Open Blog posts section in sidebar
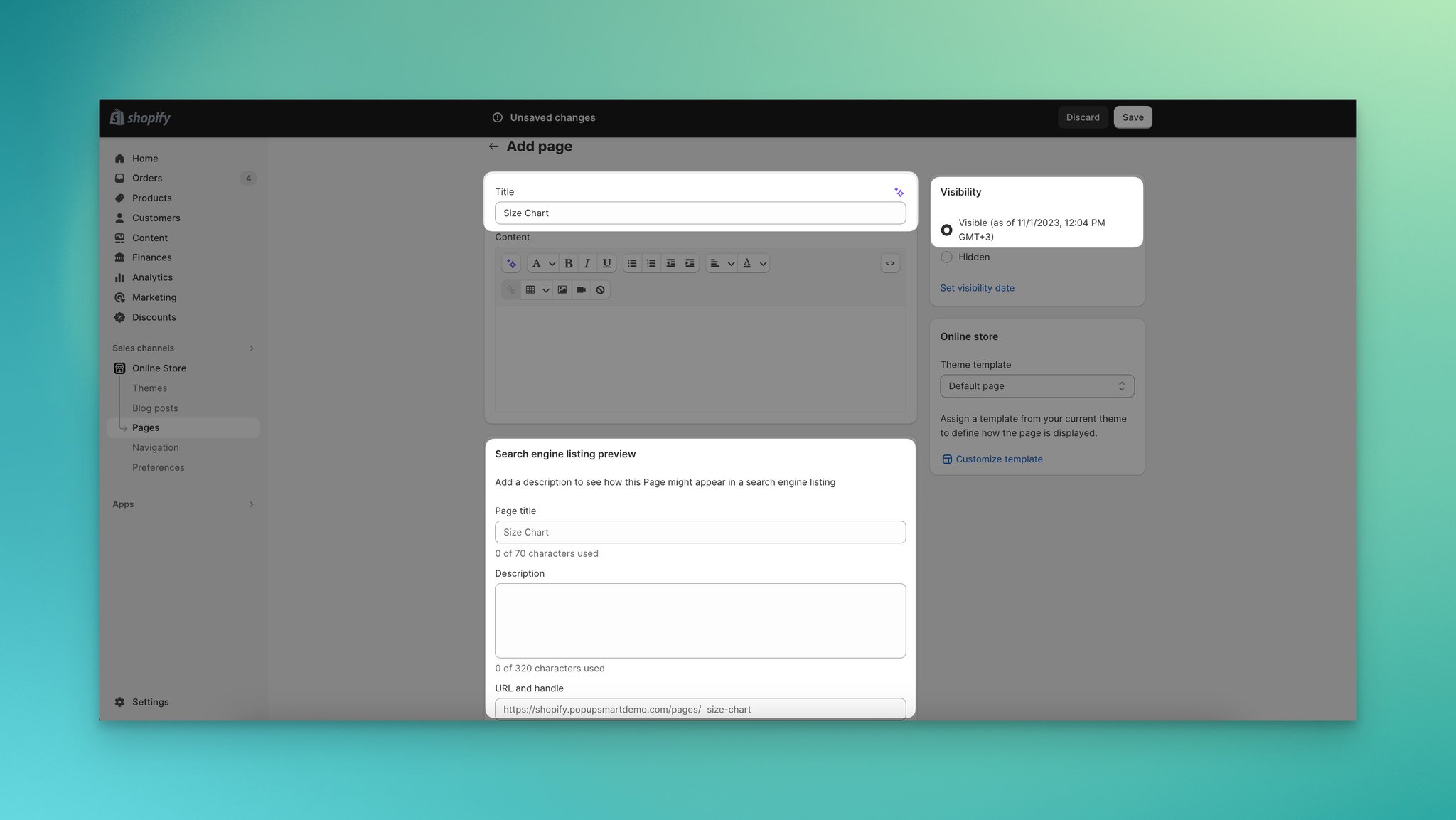The width and height of the screenshot is (1456, 820). point(155,408)
